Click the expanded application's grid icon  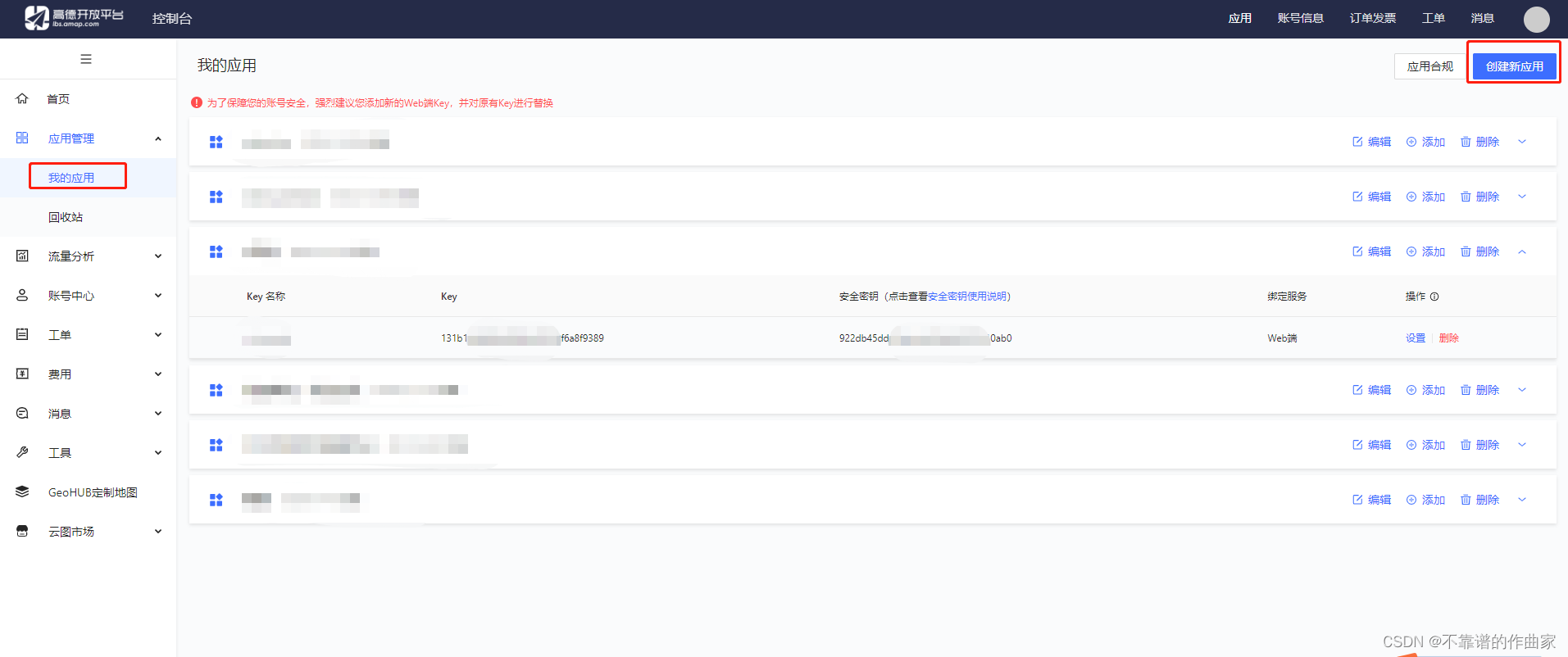pyautogui.click(x=216, y=251)
